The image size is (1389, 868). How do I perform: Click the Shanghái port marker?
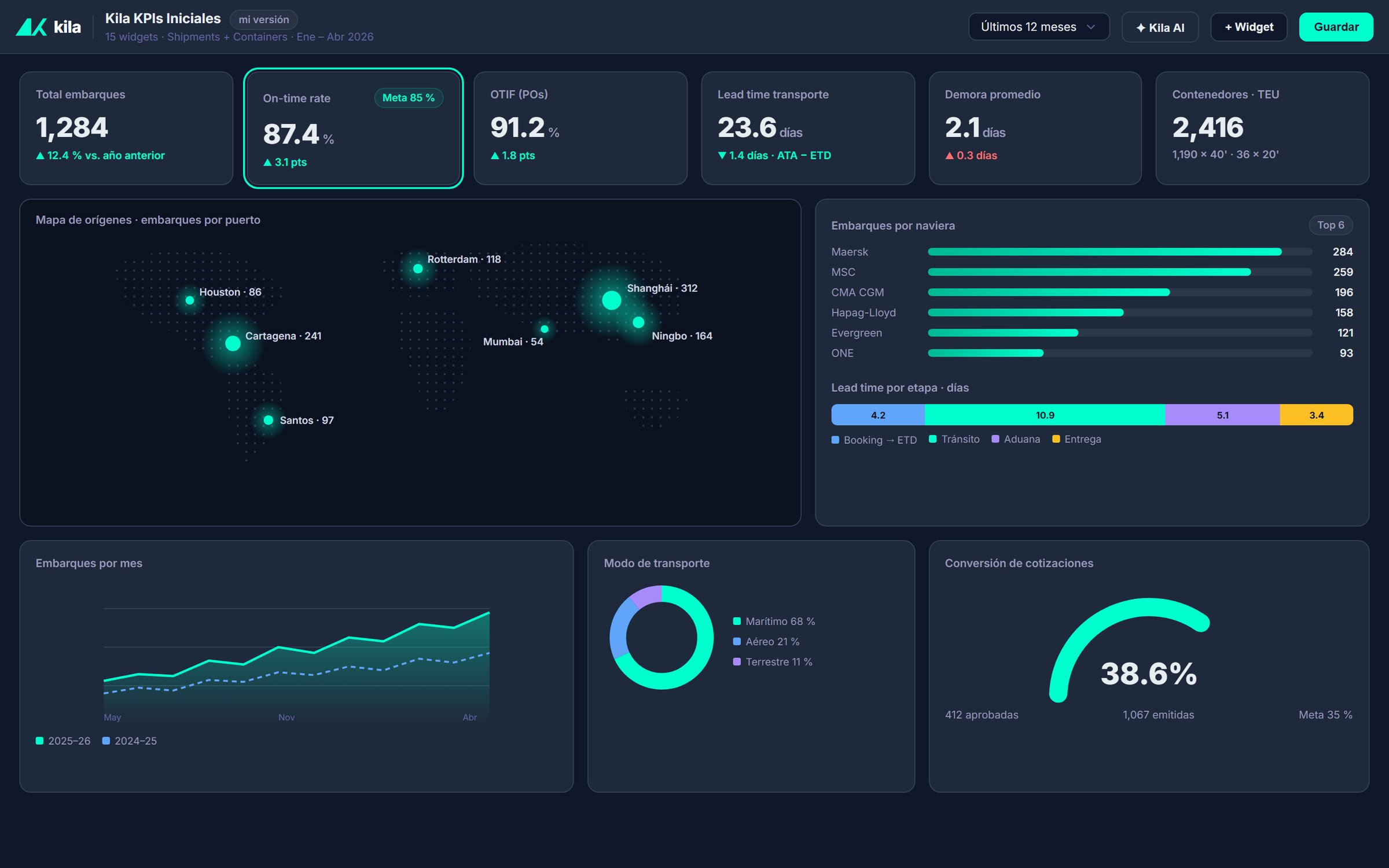tap(612, 300)
